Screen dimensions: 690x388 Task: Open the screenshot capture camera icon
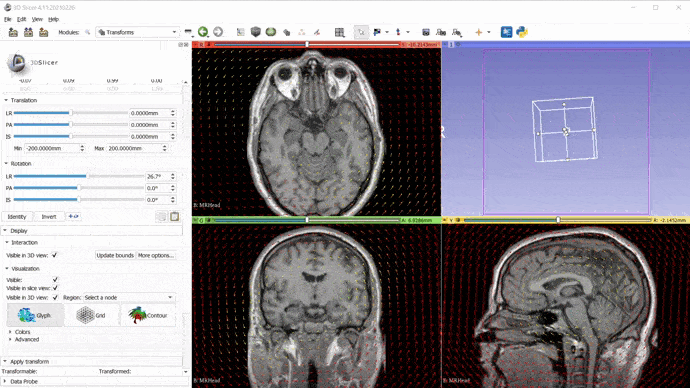426,32
